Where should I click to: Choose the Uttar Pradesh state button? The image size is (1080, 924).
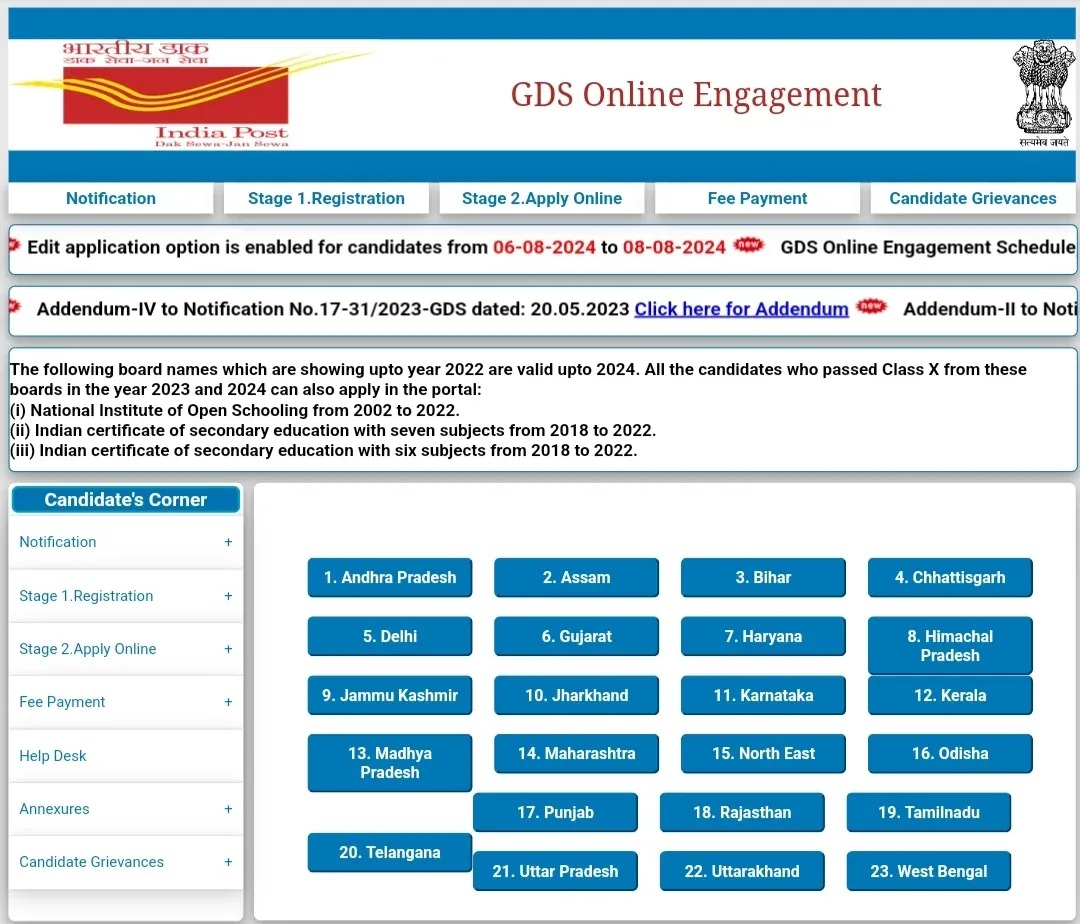pyautogui.click(x=555, y=871)
